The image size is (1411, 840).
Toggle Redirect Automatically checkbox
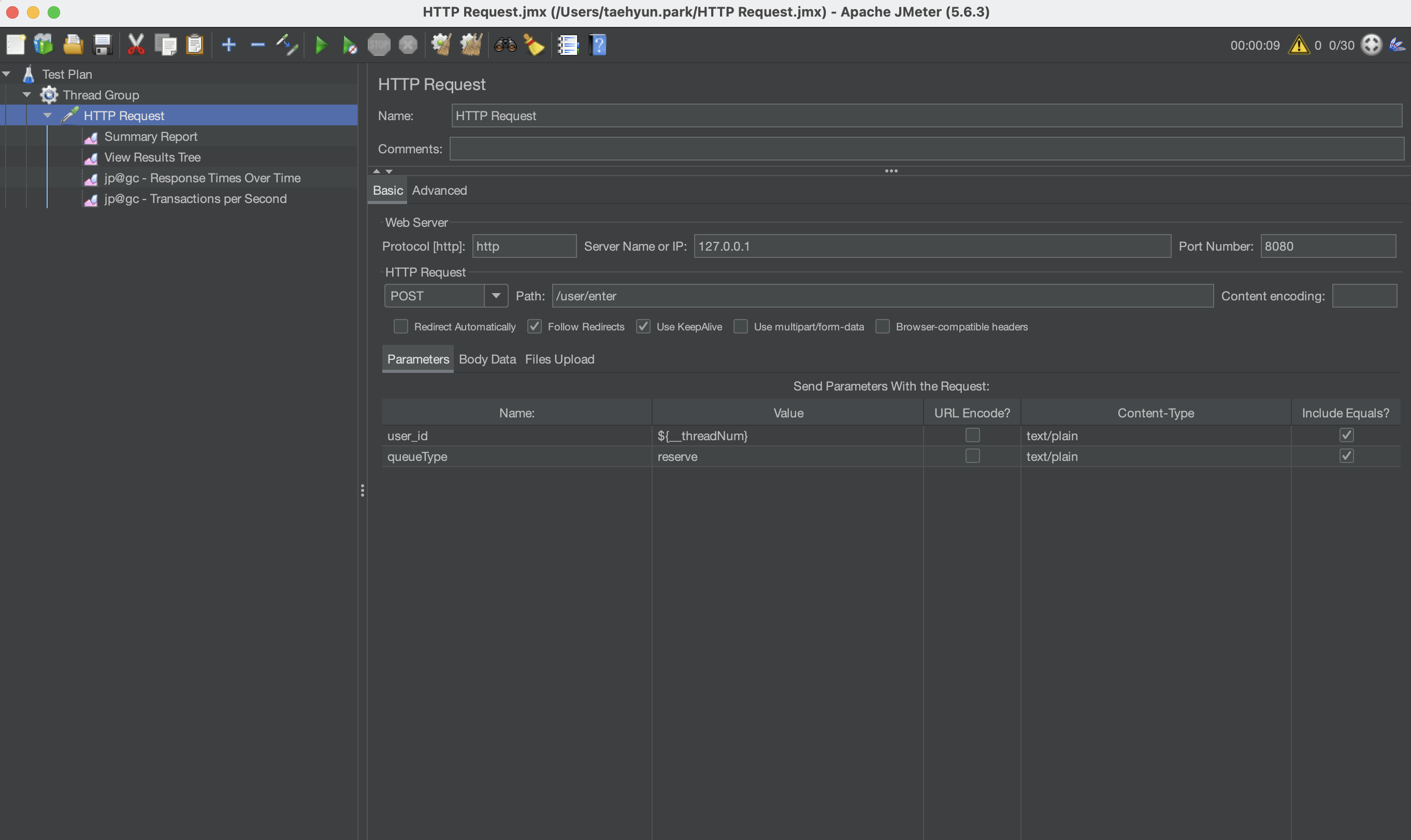point(401,327)
